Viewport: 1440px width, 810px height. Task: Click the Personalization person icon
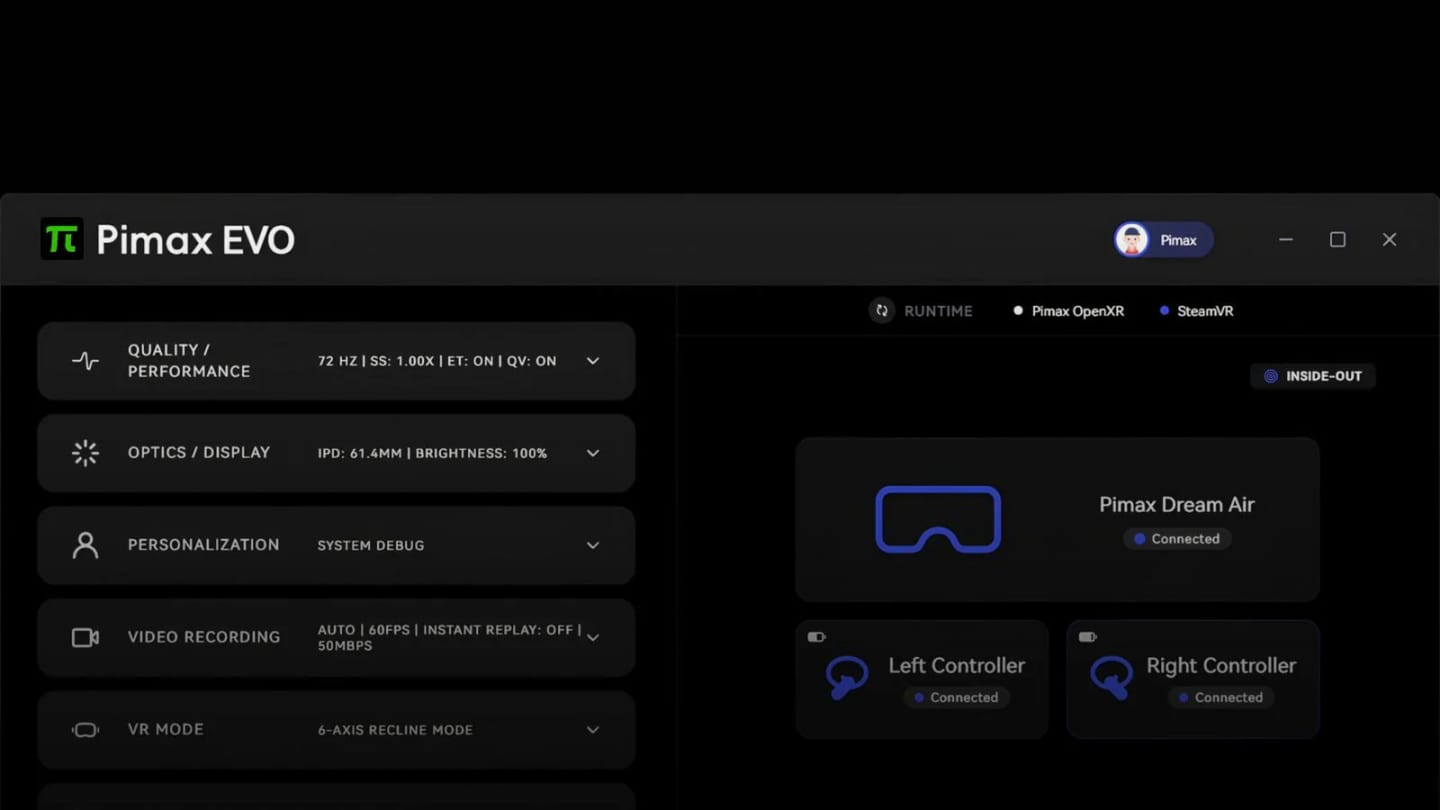(86, 545)
